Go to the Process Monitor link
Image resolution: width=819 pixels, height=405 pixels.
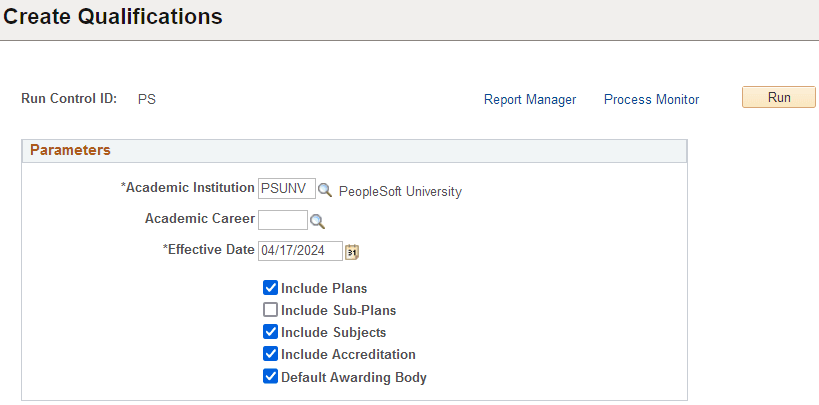tap(651, 100)
